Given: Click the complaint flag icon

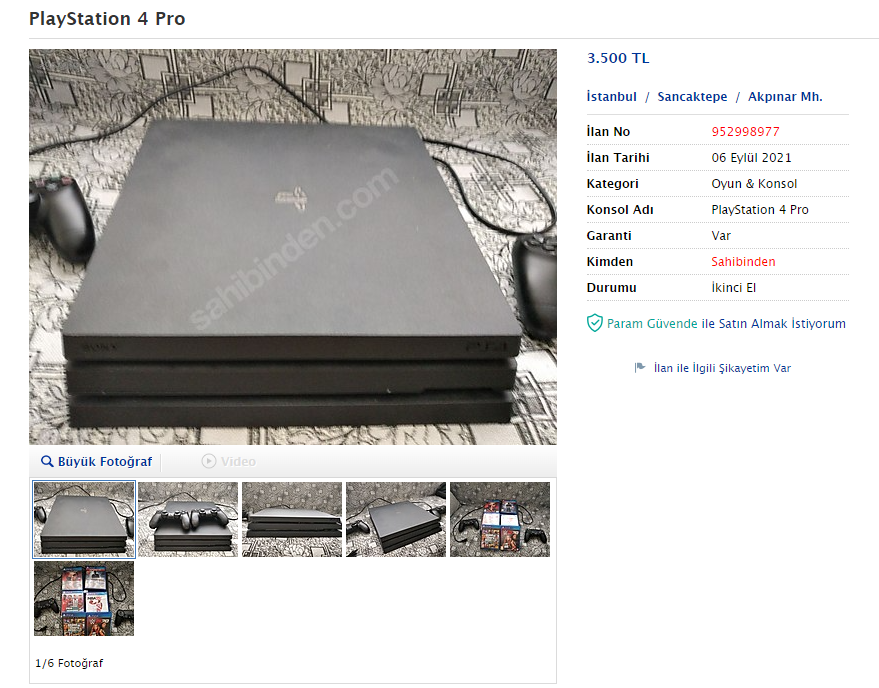Looking at the screenshot, I should click(x=640, y=368).
